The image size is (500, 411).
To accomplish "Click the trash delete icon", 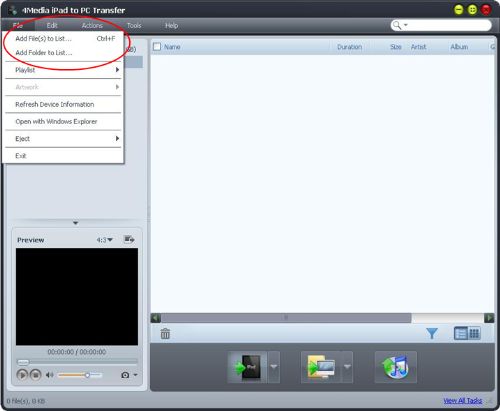I will point(165,333).
